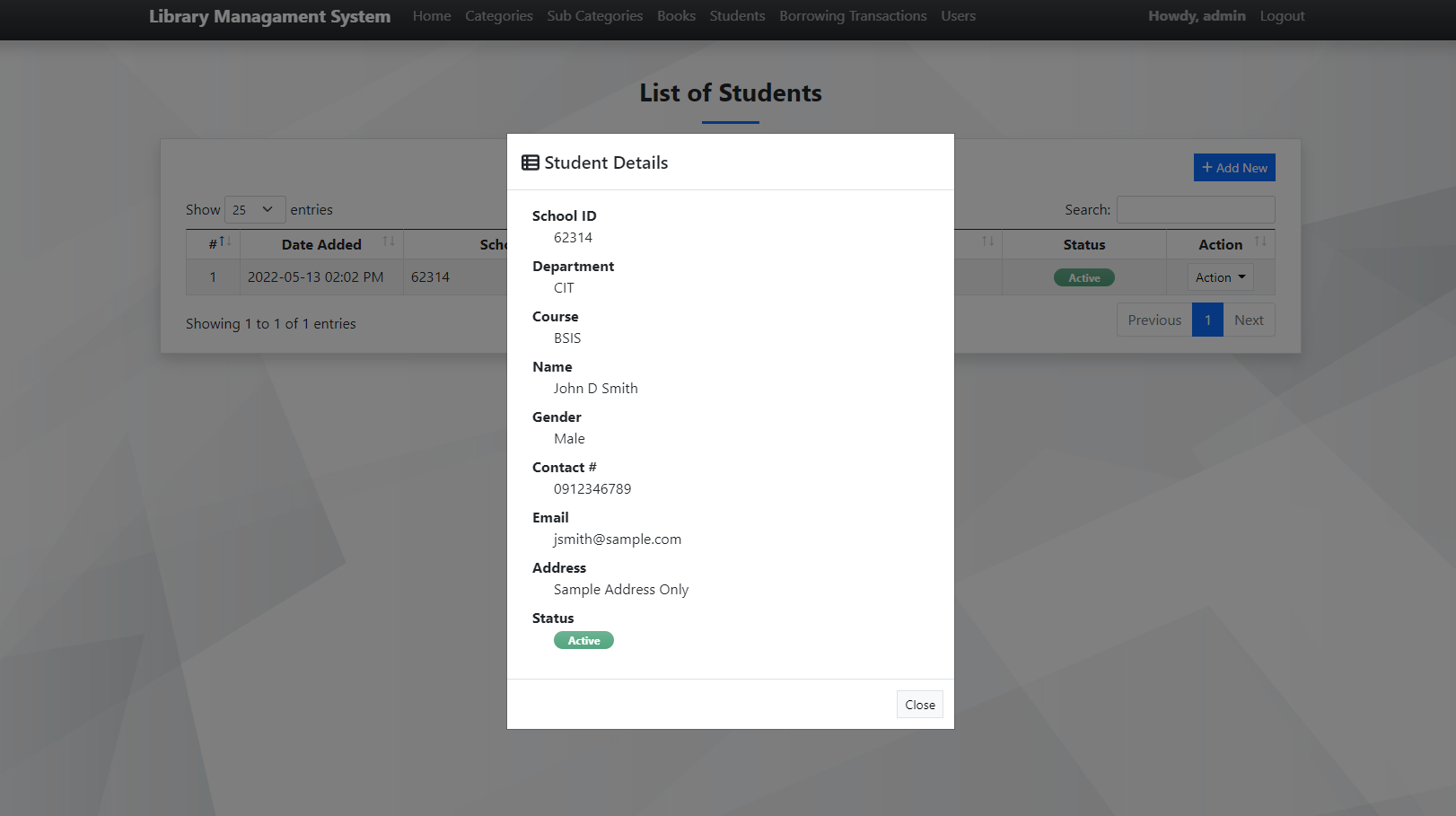Go to Next page
Image resolution: width=1456 pixels, height=816 pixels.
(1249, 320)
